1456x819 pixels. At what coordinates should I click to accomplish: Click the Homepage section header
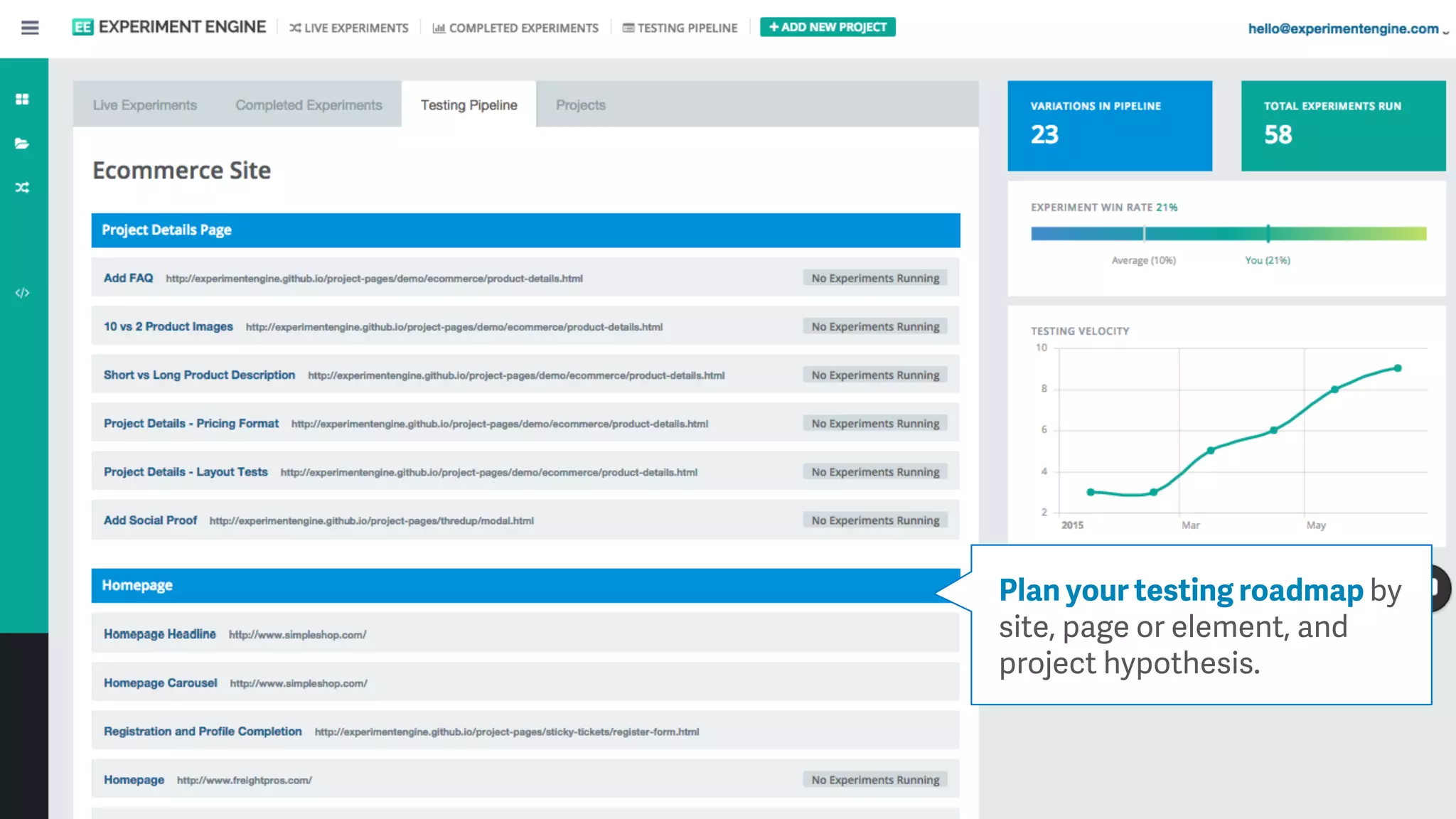pyautogui.click(x=525, y=585)
